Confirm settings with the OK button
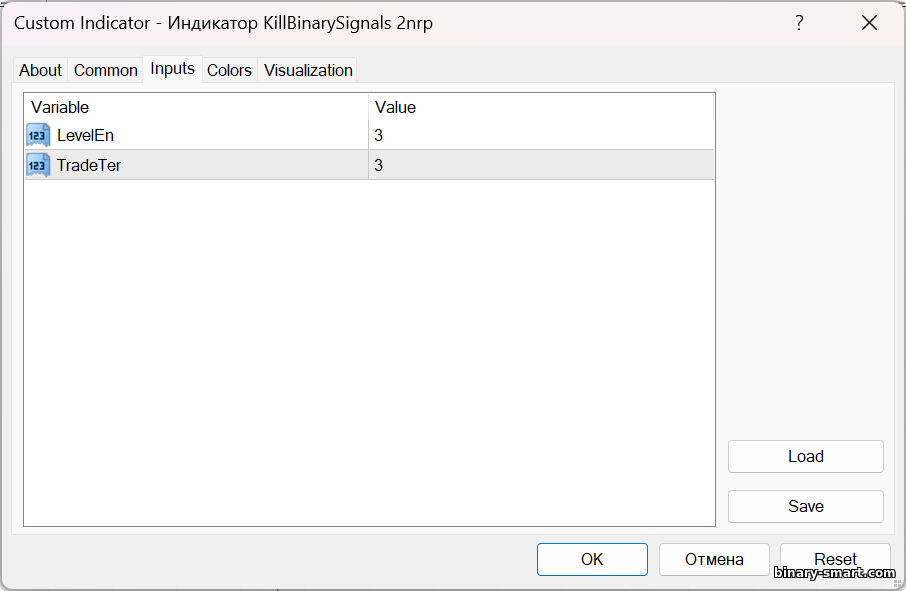Image resolution: width=906 pixels, height=591 pixels. [592, 559]
